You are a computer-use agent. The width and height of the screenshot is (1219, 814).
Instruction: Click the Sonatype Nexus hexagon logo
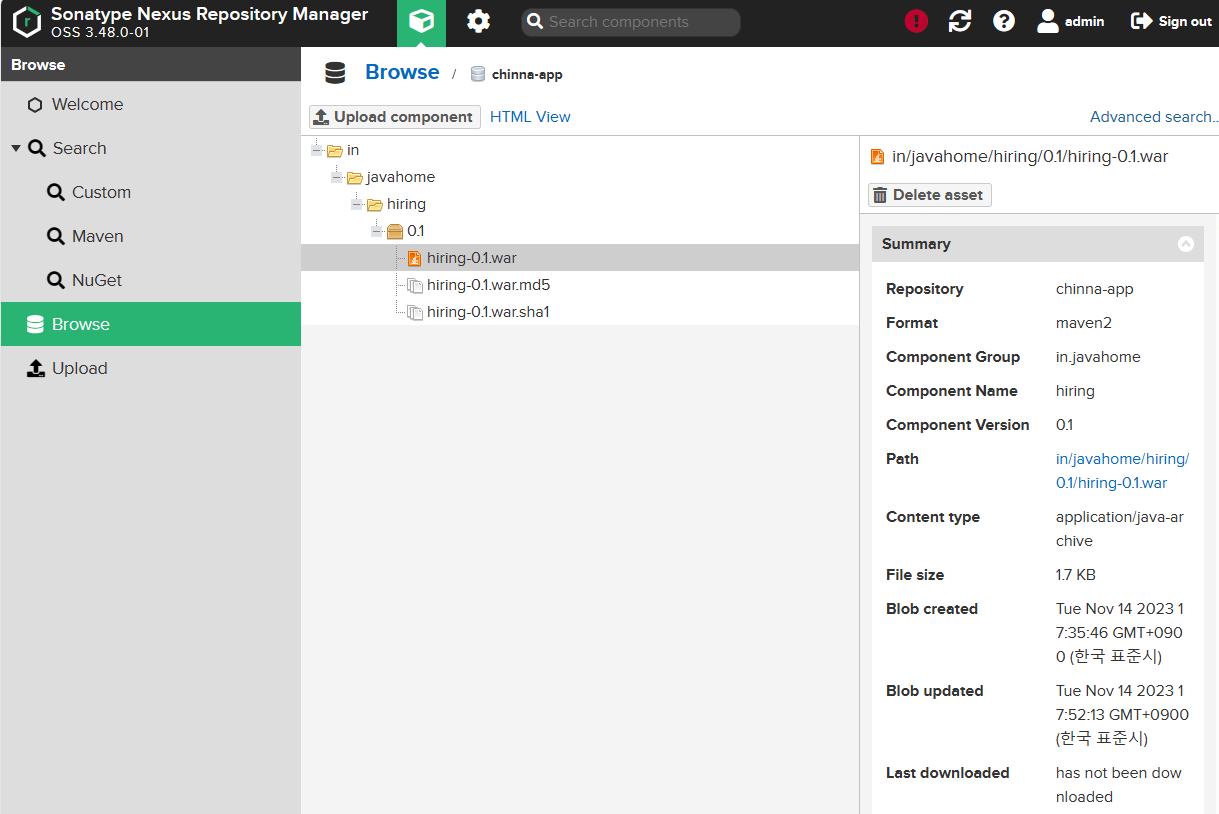pos(27,22)
